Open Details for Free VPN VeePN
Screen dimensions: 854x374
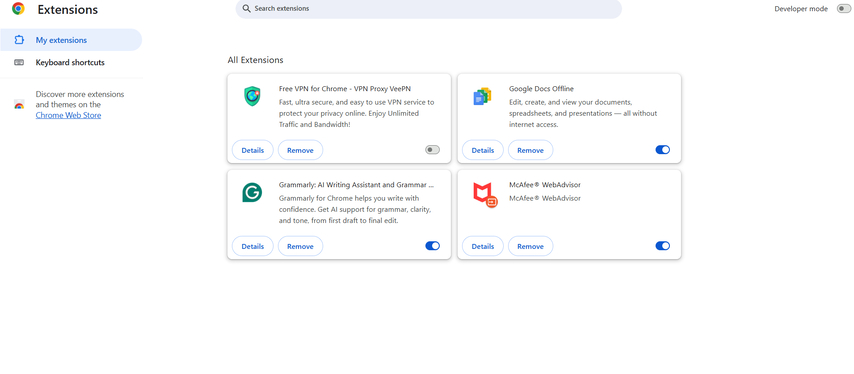click(x=253, y=150)
